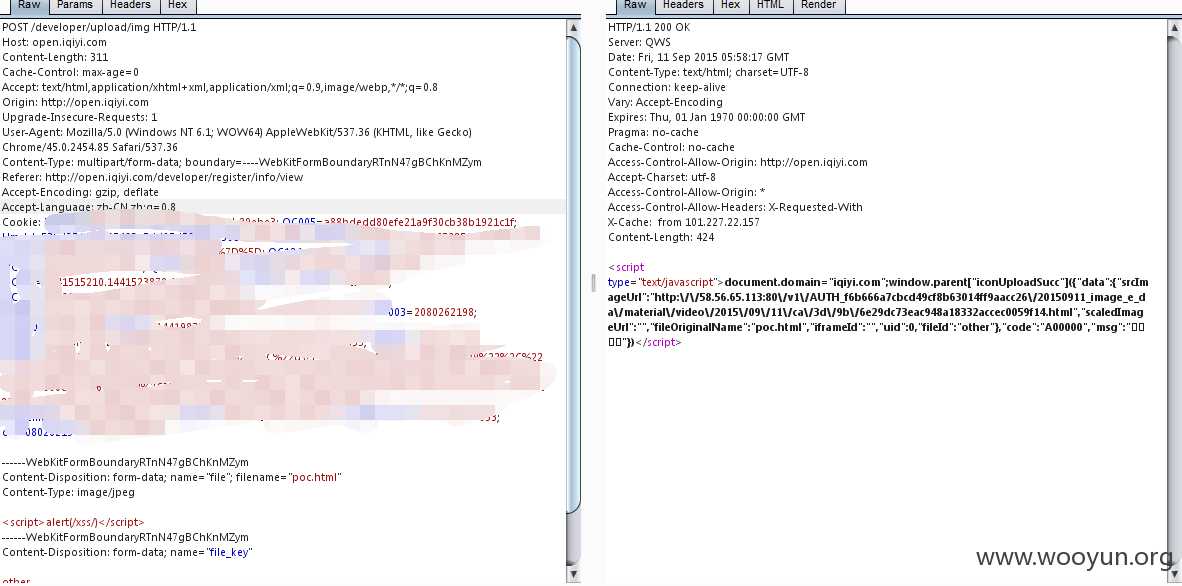Click the <script>alert(/xss/)</script> payload
This screenshot has width=1182, height=586.
coord(73,522)
